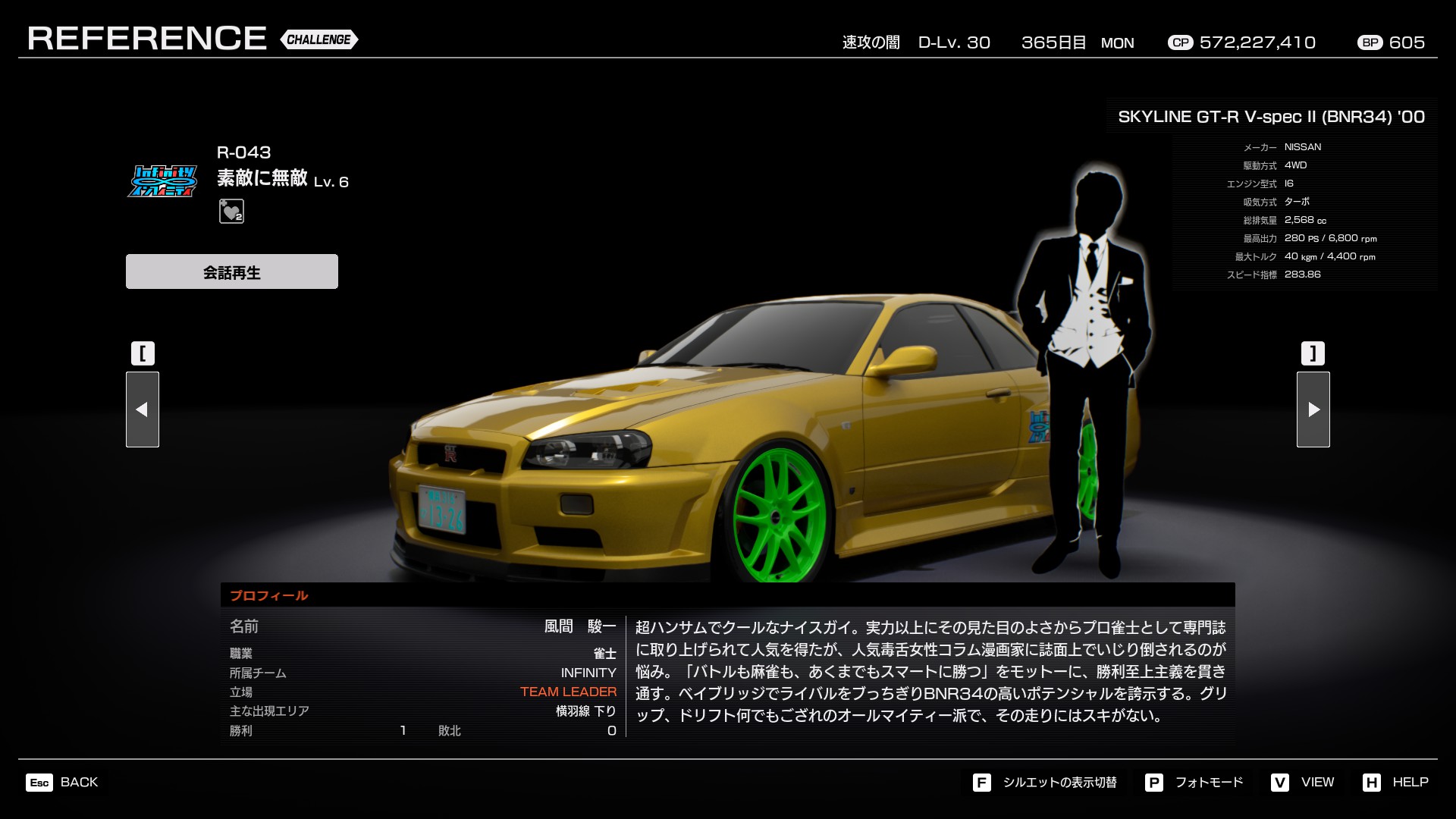Click the Infinity team logo emblem
Viewport: 1456px width, 819px height.
(x=162, y=181)
